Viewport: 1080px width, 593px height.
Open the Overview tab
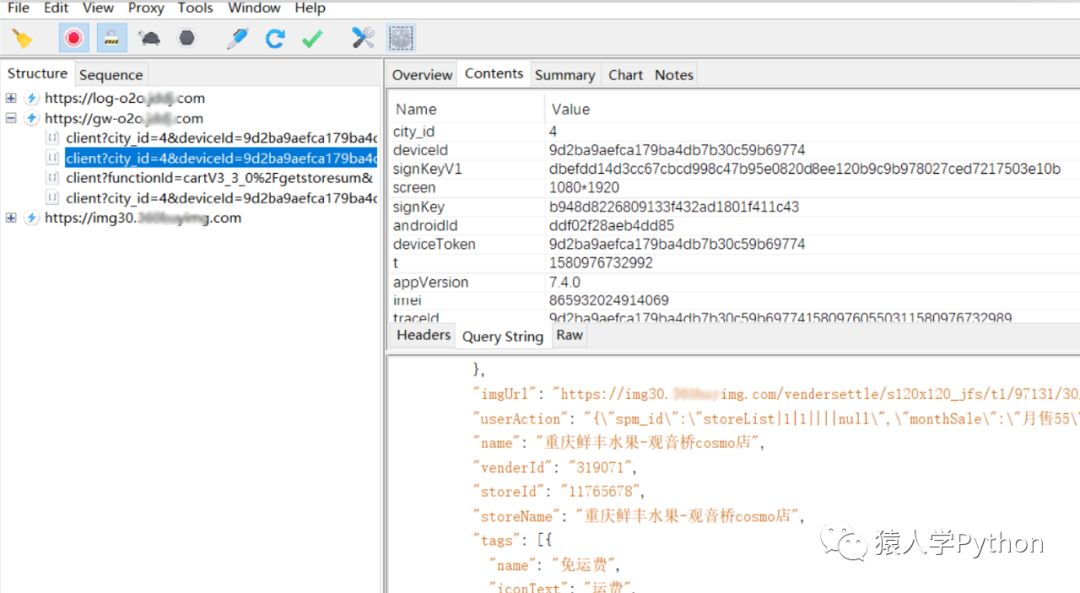(422, 74)
